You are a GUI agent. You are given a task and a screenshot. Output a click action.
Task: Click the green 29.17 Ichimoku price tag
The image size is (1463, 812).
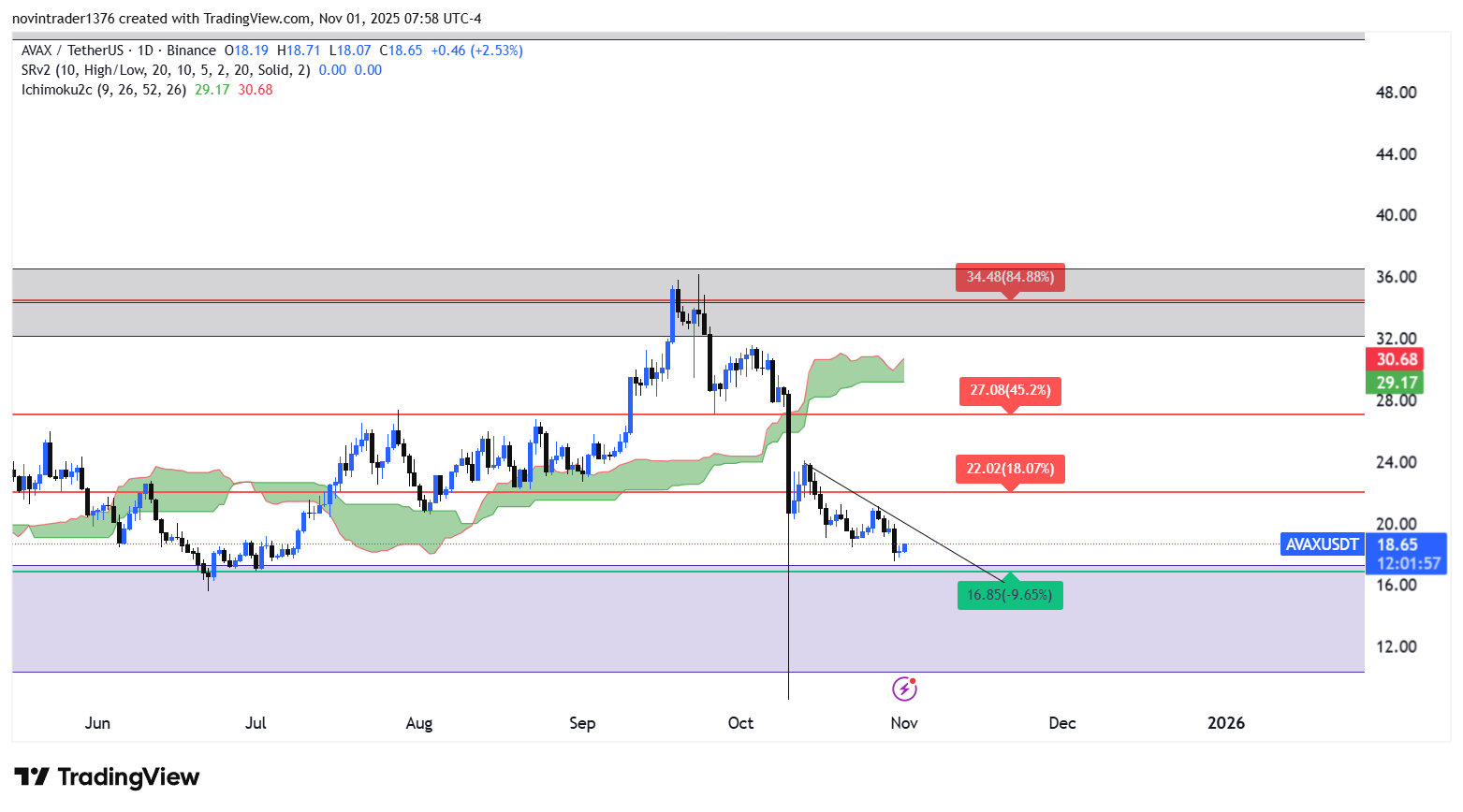point(1396,383)
